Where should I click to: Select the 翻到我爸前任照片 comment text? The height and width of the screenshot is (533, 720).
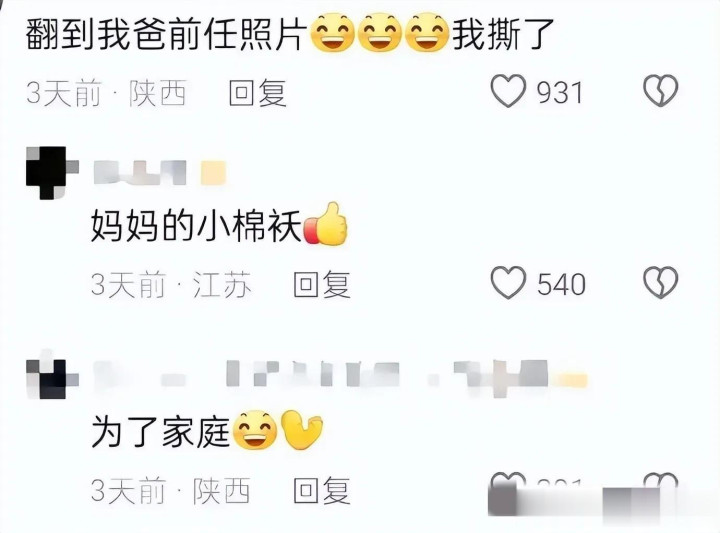pos(289,34)
